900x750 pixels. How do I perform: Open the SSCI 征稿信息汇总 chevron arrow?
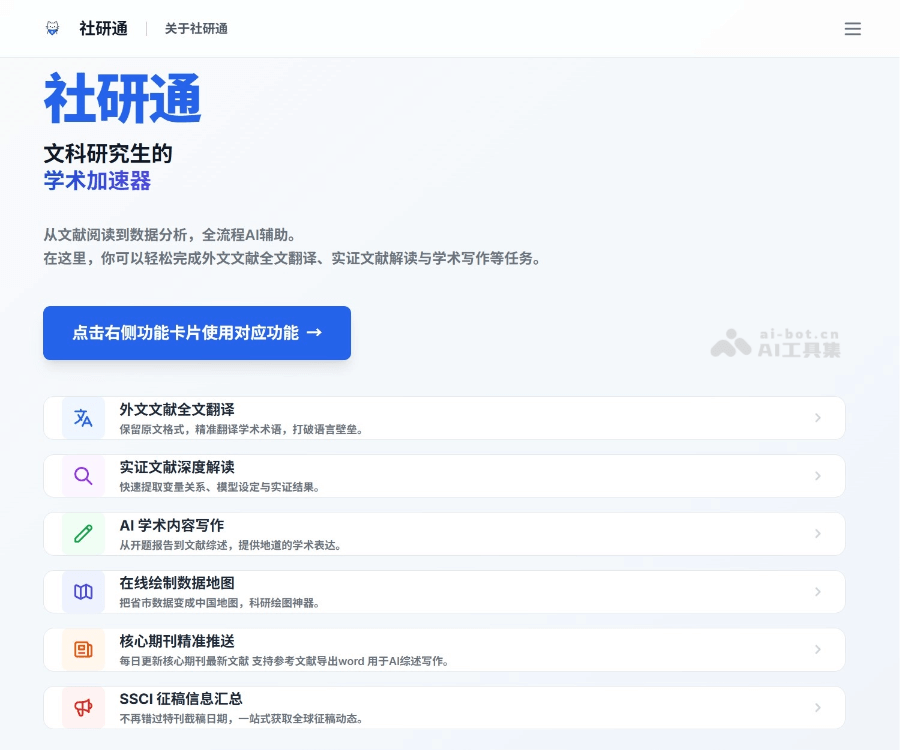pos(818,707)
